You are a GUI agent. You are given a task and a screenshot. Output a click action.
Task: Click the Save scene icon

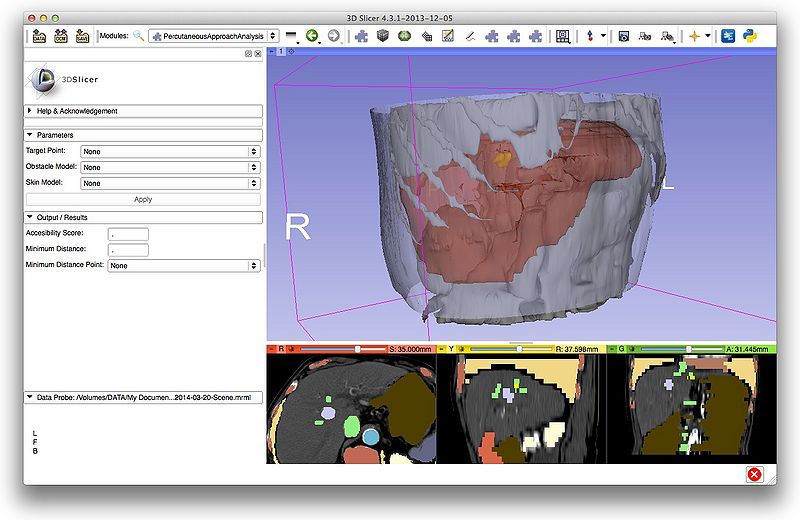click(x=82, y=36)
